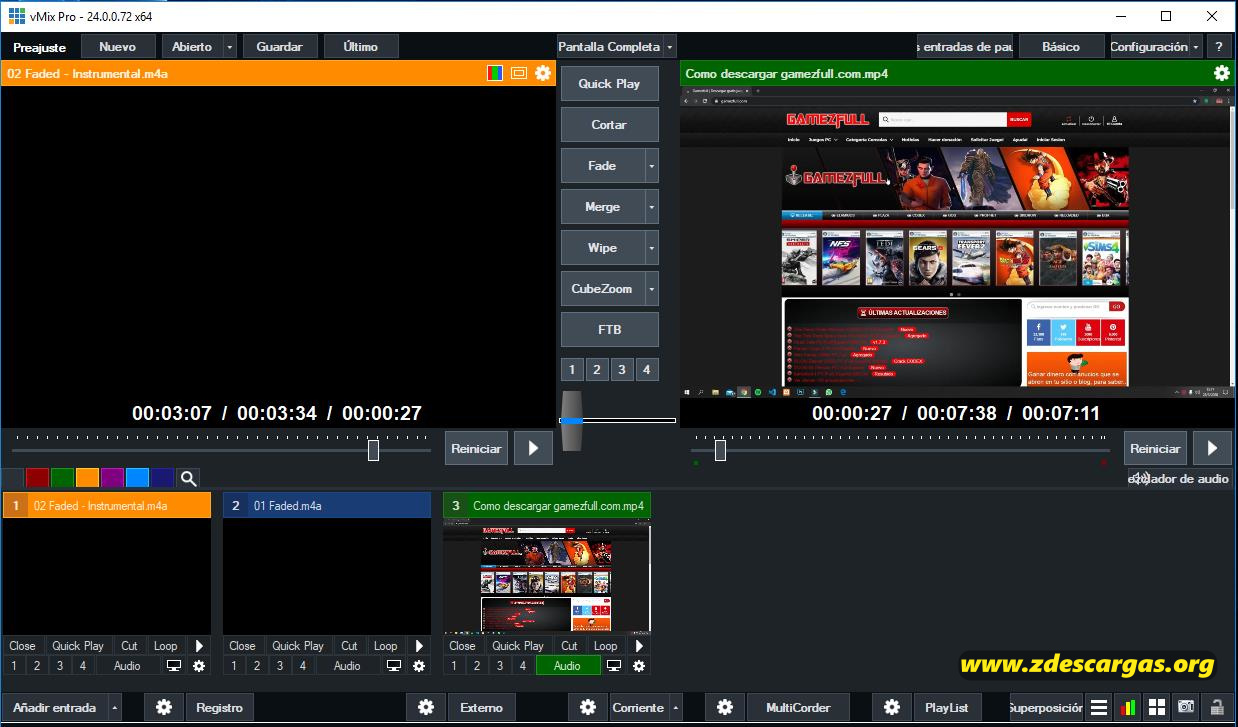Open settings gear in output title bar
Image resolution: width=1238 pixels, height=727 pixels.
(x=1222, y=73)
